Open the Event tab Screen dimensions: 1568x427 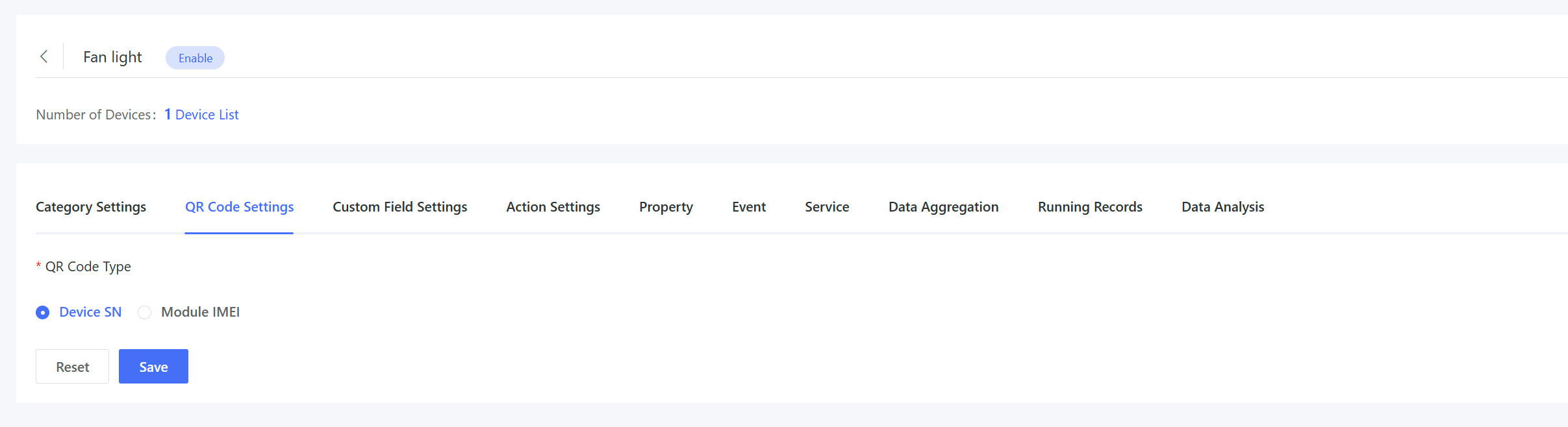point(748,207)
